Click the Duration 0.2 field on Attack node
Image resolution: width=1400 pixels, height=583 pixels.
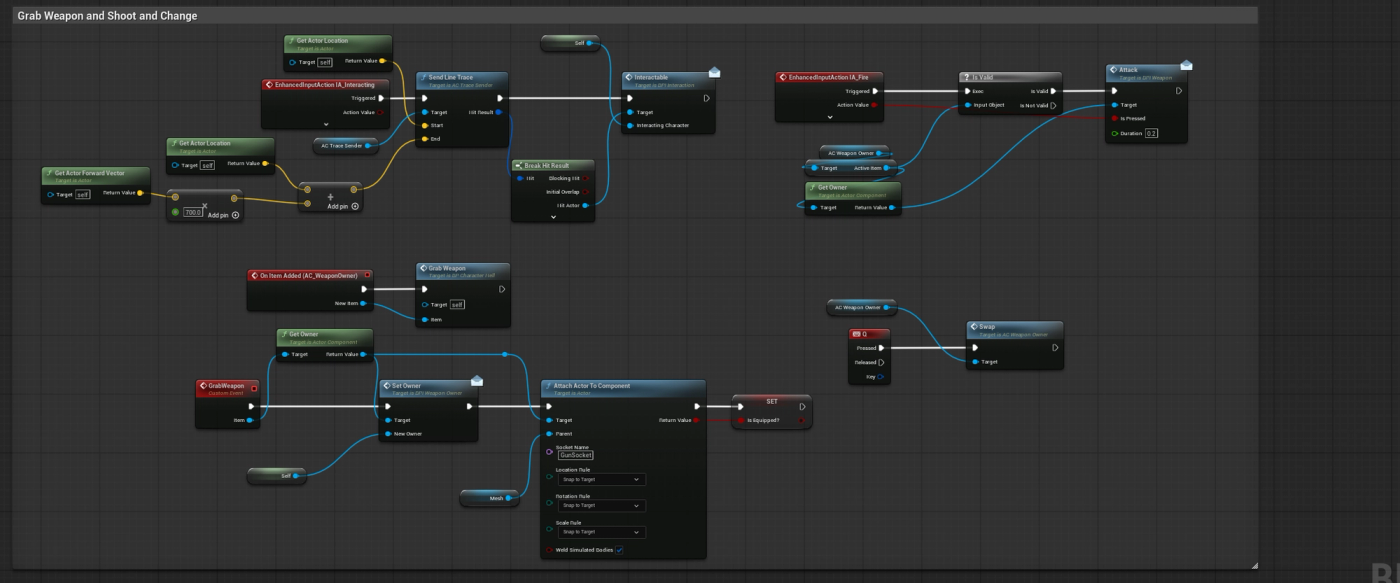pyautogui.click(x=1152, y=133)
